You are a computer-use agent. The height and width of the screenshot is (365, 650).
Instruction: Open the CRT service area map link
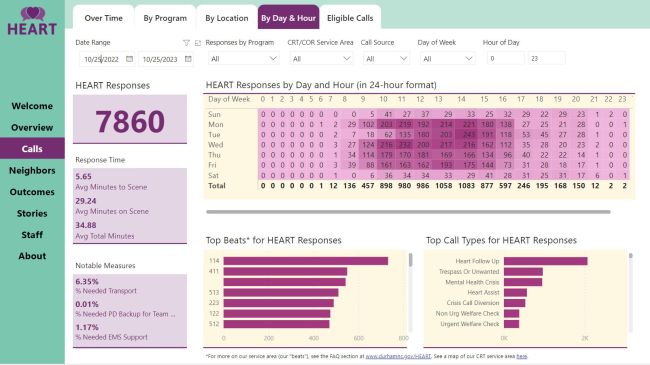click(522, 356)
